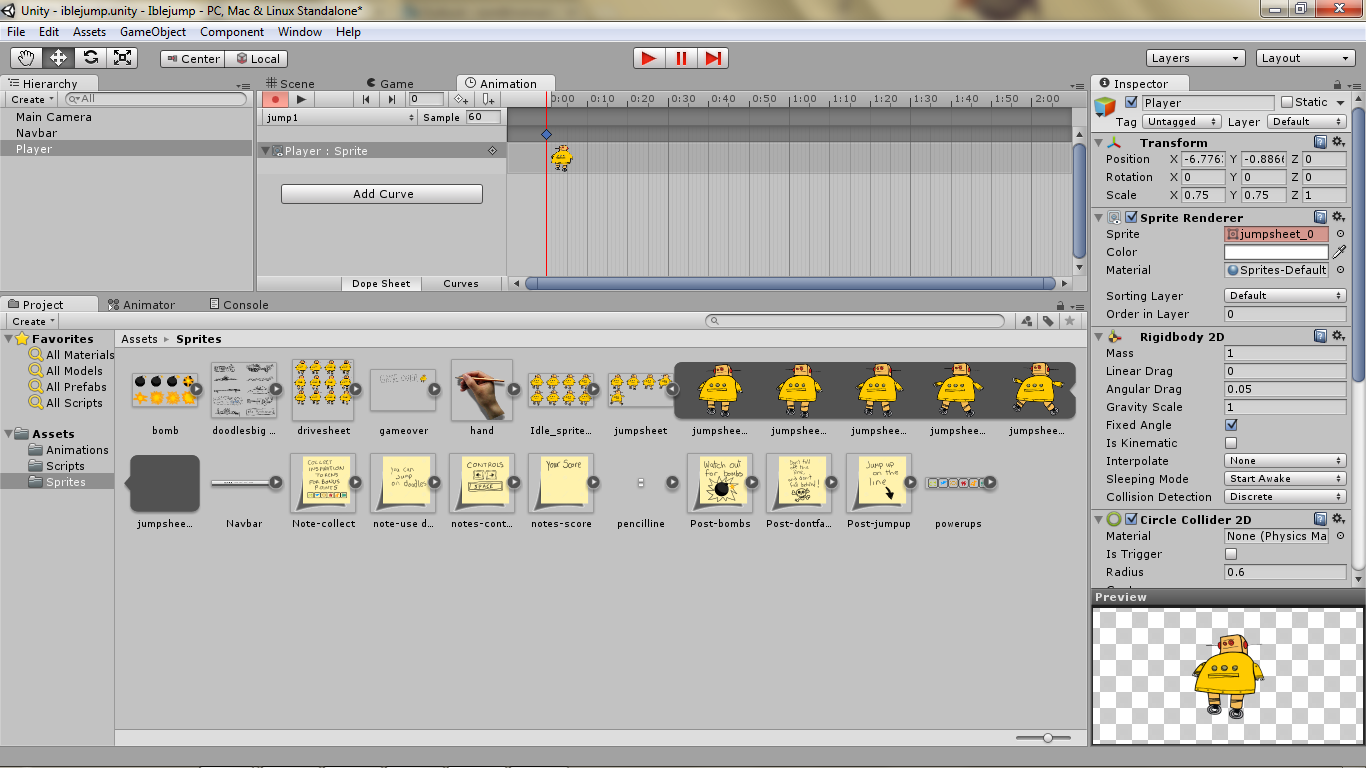Image resolution: width=1366 pixels, height=768 pixels.
Task: Select the bomb sprite thumbnail in Project
Action: pos(165,390)
